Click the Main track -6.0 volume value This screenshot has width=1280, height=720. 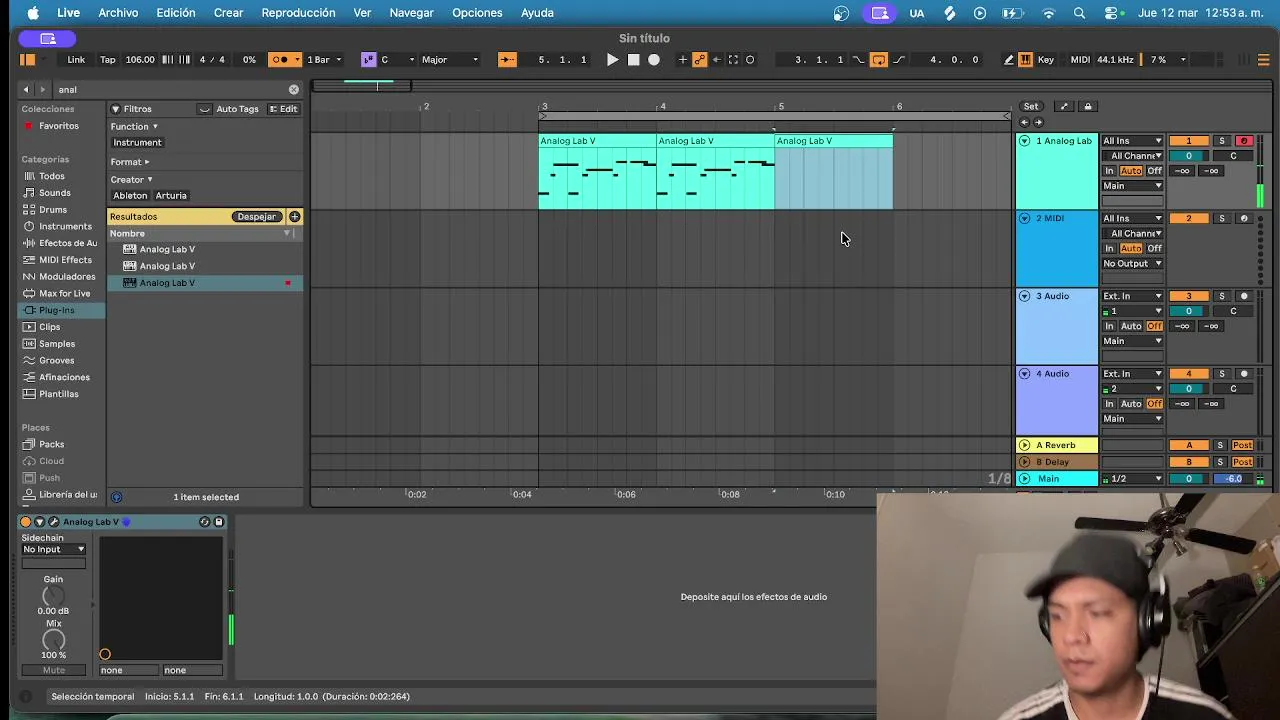(x=1233, y=479)
